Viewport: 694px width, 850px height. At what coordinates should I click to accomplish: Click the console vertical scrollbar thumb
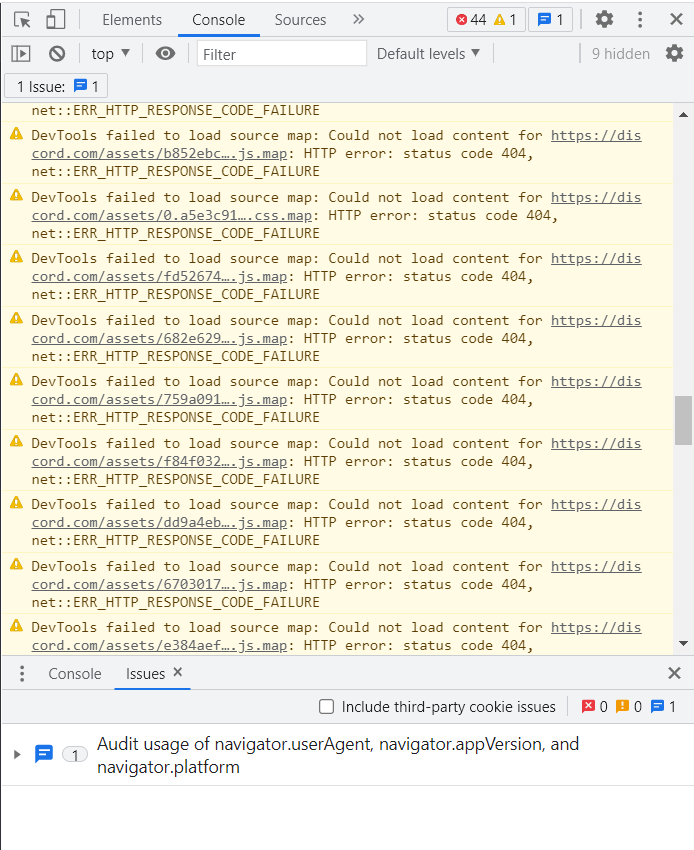coord(684,420)
